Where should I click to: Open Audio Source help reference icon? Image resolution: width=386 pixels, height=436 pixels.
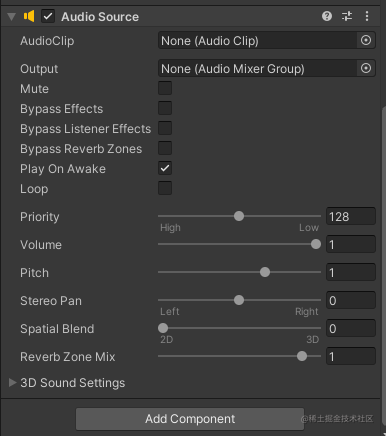pyautogui.click(x=327, y=16)
